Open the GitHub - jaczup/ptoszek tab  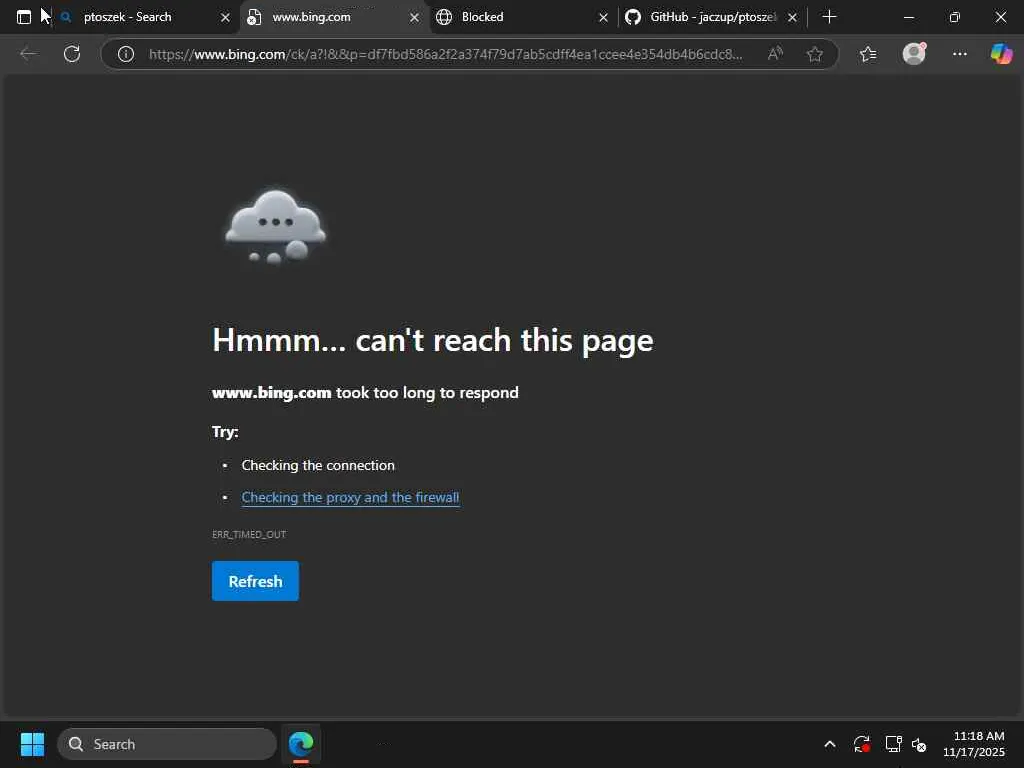click(x=712, y=17)
